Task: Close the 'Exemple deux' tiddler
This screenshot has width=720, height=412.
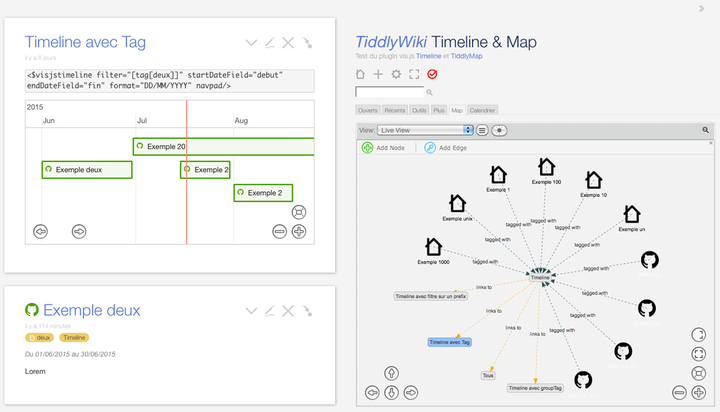Action: (288, 311)
